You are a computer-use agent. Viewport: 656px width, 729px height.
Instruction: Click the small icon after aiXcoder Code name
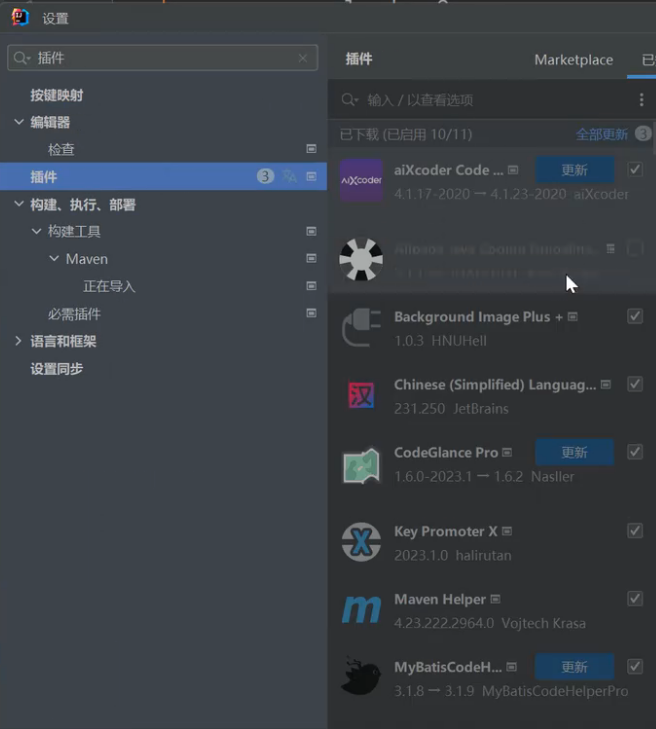click(513, 170)
